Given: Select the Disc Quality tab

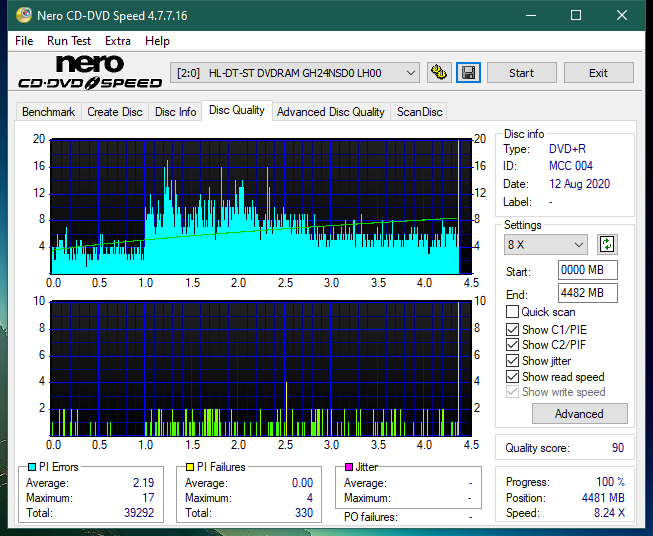Looking at the screenshot, I should coord(237,110).
